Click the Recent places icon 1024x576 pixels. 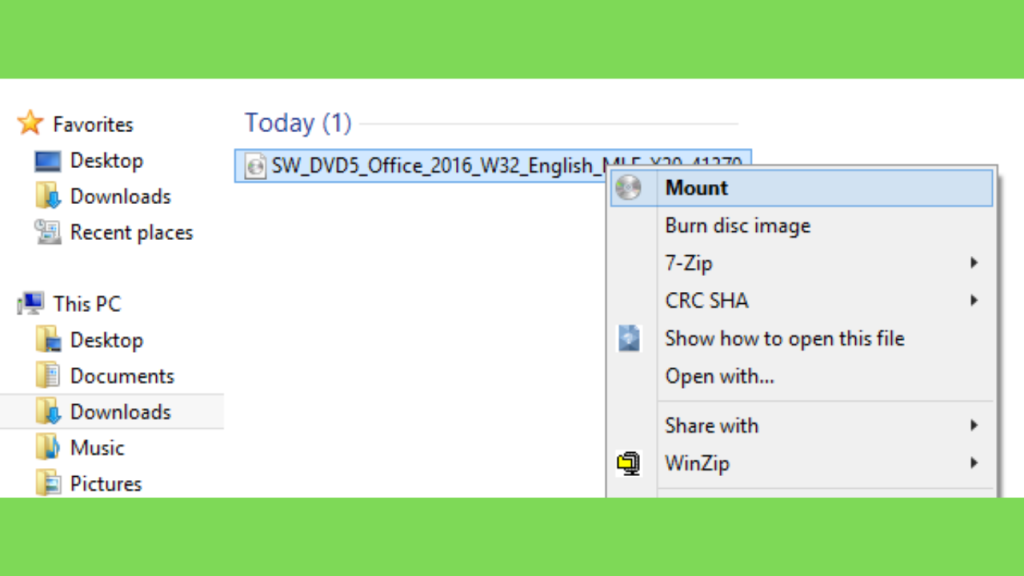48,232
